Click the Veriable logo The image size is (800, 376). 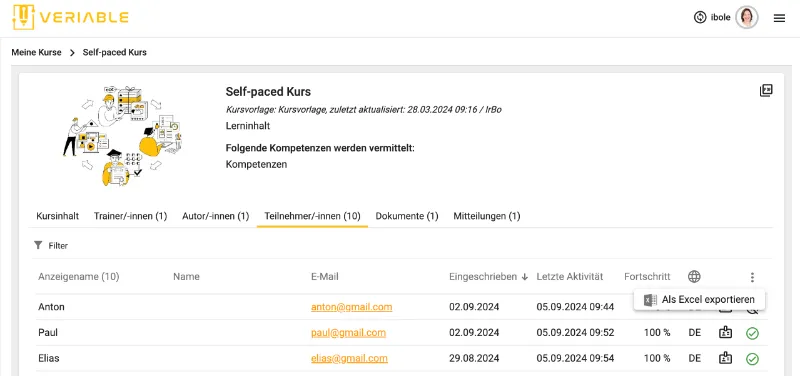click(x=70, y=17)
